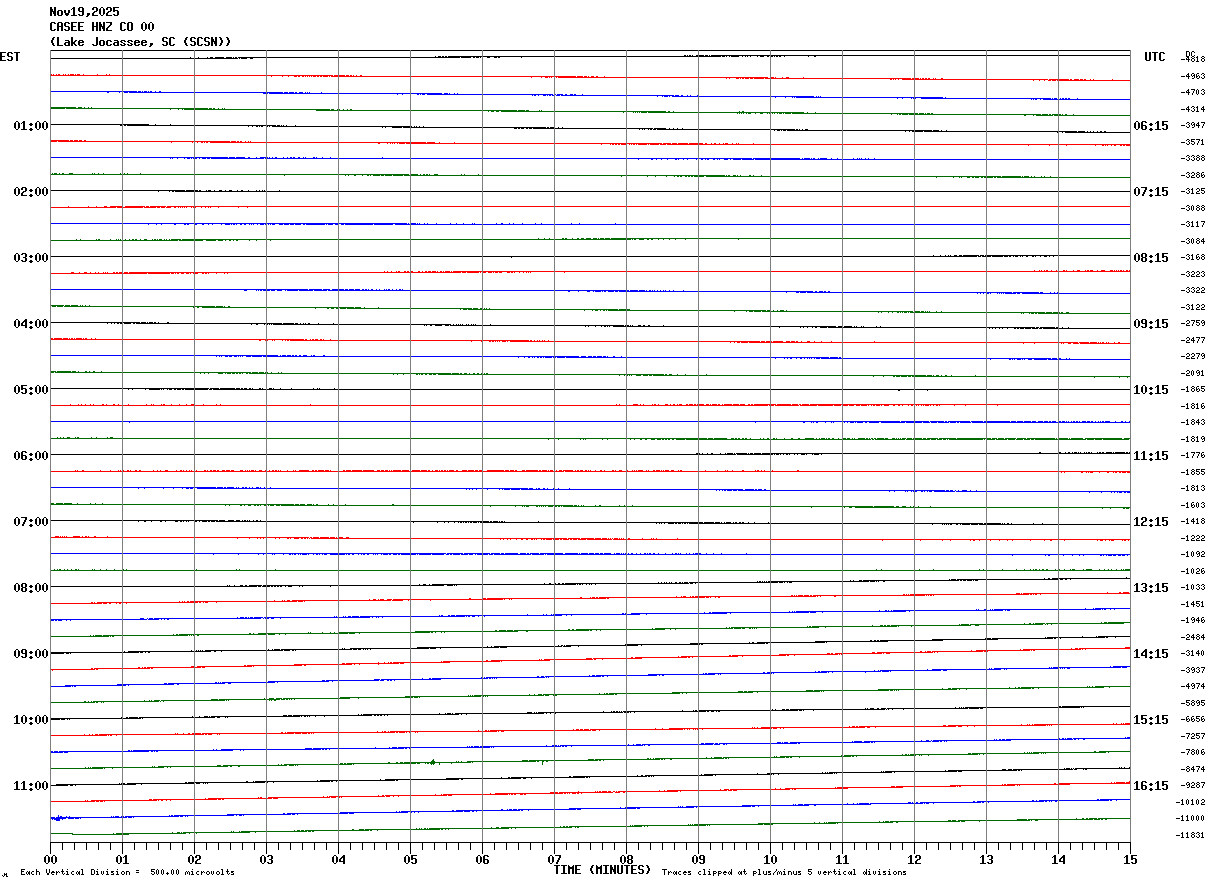Click the '07:15' UTC time label
Screen dimensions: 1210x886
[x=1151, y=192]
